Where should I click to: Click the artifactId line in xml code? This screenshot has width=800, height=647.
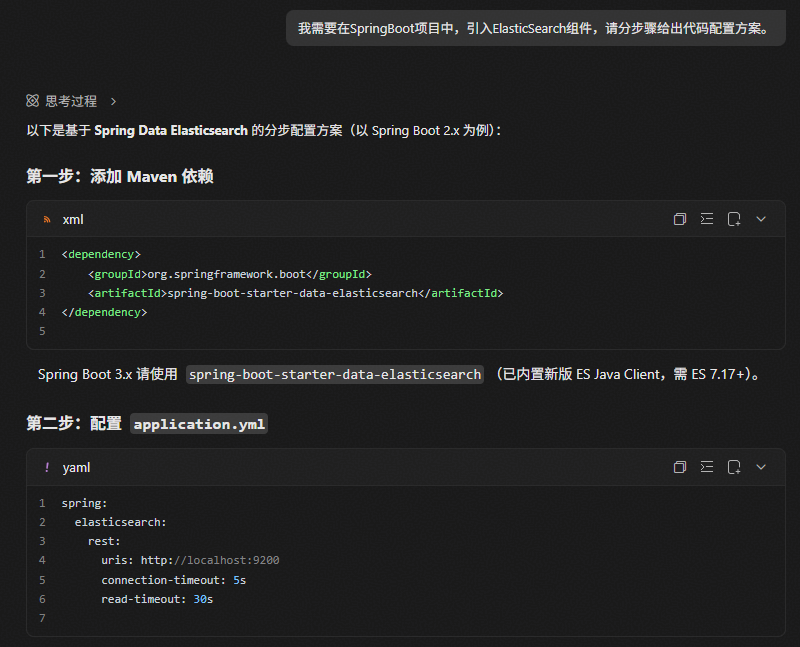[295, 293]
